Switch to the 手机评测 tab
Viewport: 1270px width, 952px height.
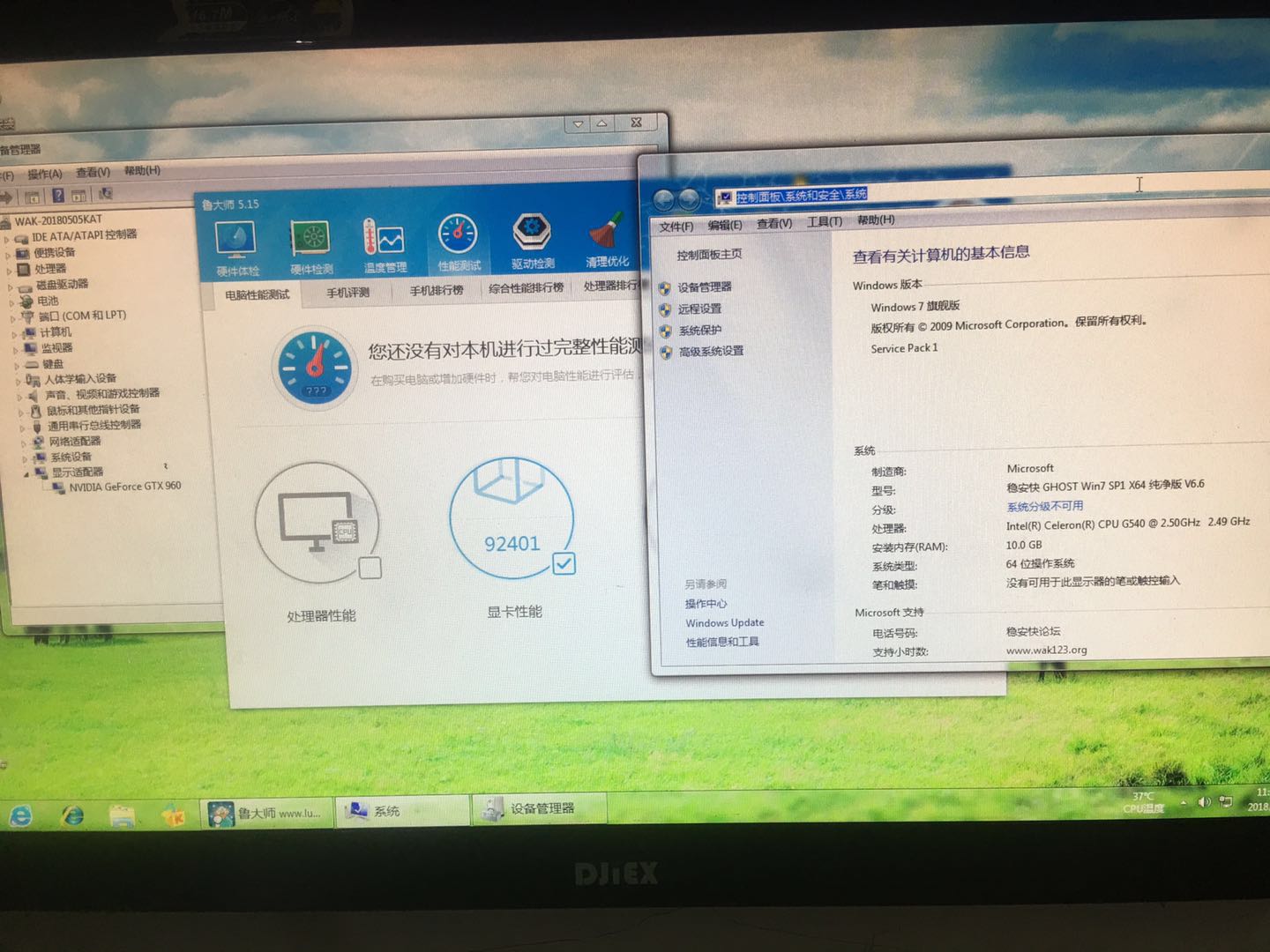pyautogui.click(x=348, y=293)
